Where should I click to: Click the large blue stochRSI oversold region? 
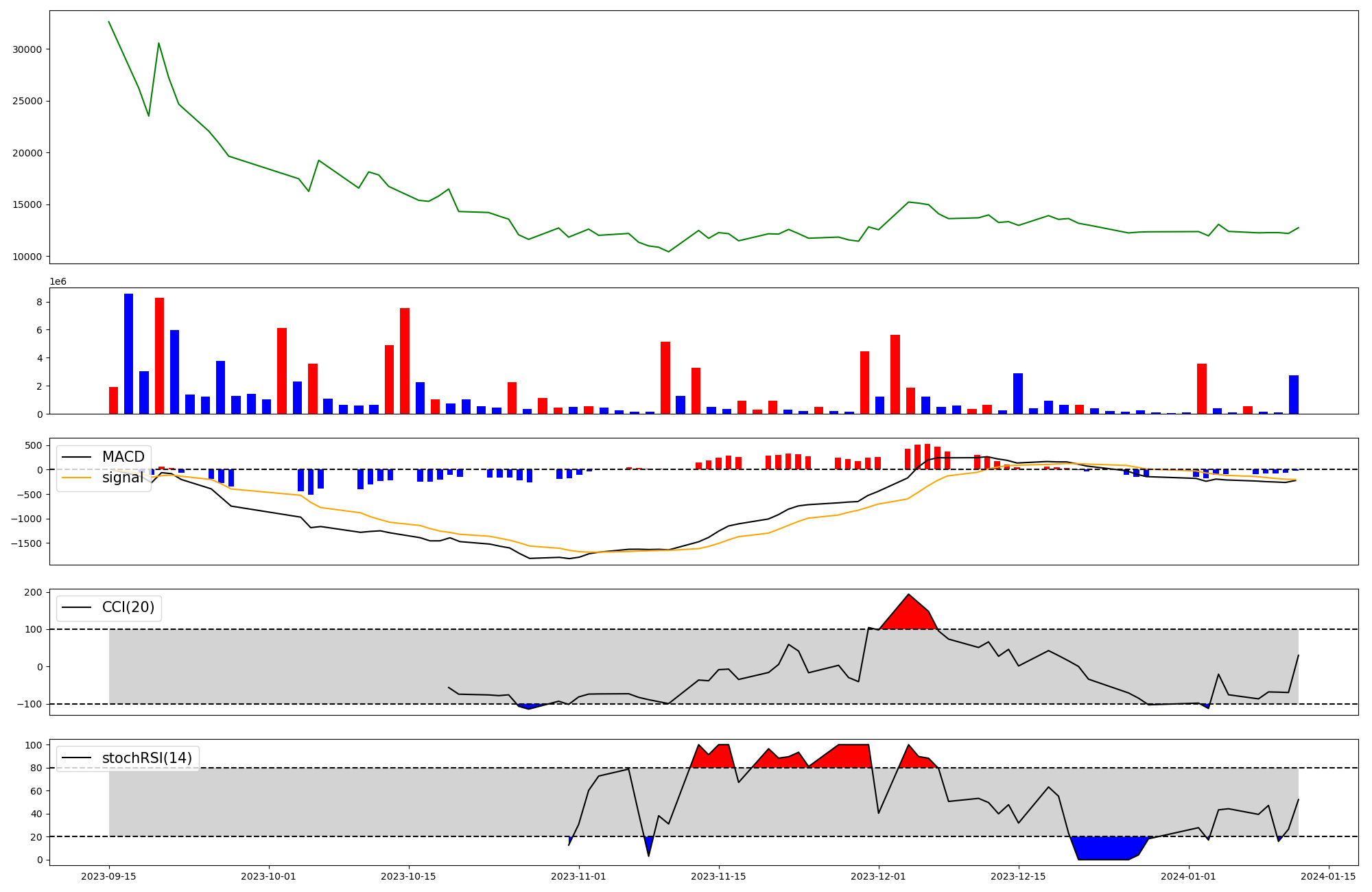tap(1104, 848)
